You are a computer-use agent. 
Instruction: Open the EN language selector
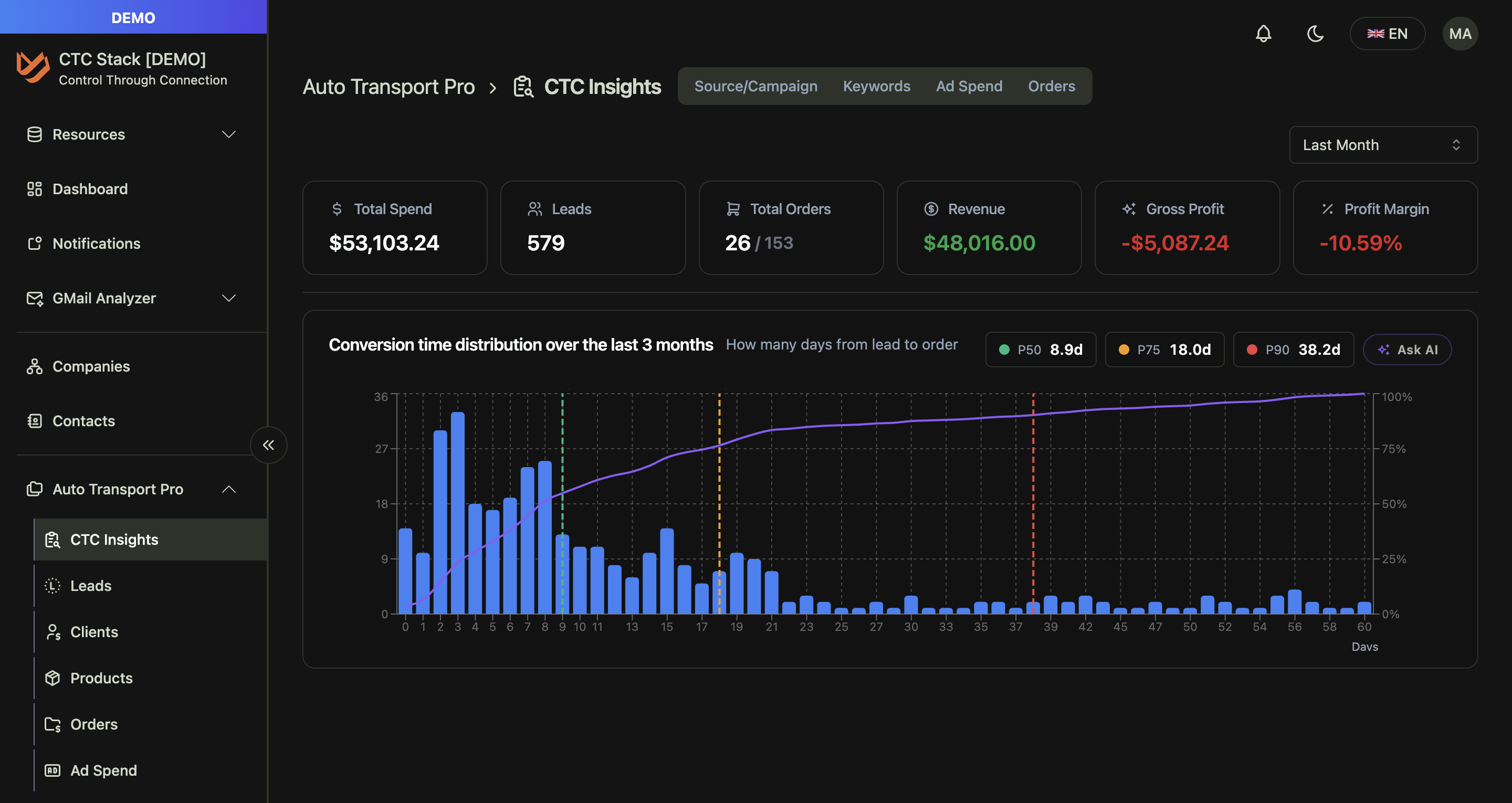coord(1388,34)
